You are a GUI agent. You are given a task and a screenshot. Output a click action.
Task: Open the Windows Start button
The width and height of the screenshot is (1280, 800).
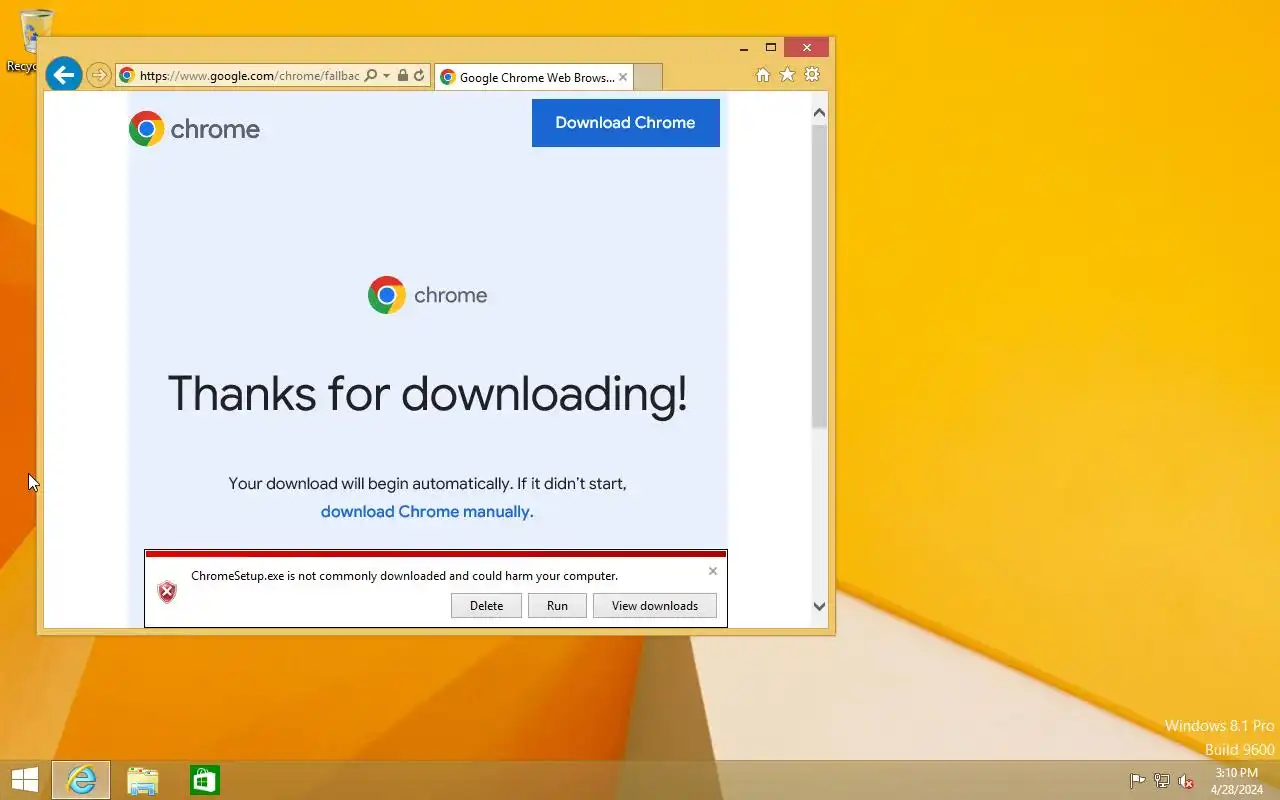point(24,780)
